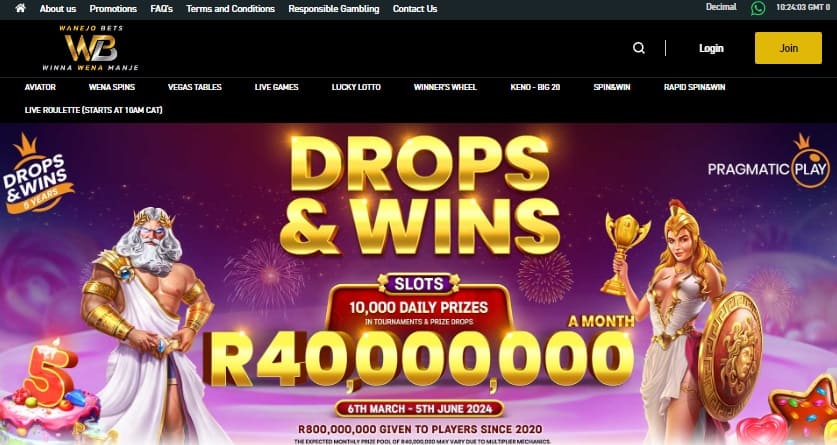837x445 pixels.
Task: Click the yellow Join button
Action: tap(788, 48)
